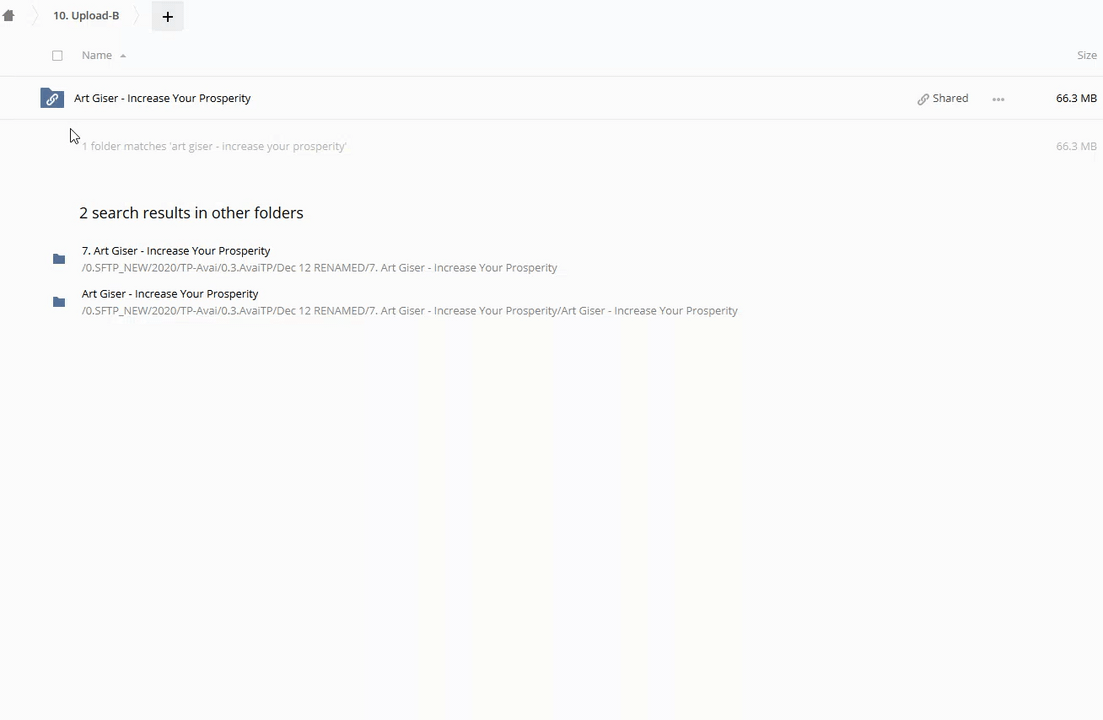This screenshot has width=1103, height=720.
Task: Click the plus button to create new item
Action: (x=167, y=17)
